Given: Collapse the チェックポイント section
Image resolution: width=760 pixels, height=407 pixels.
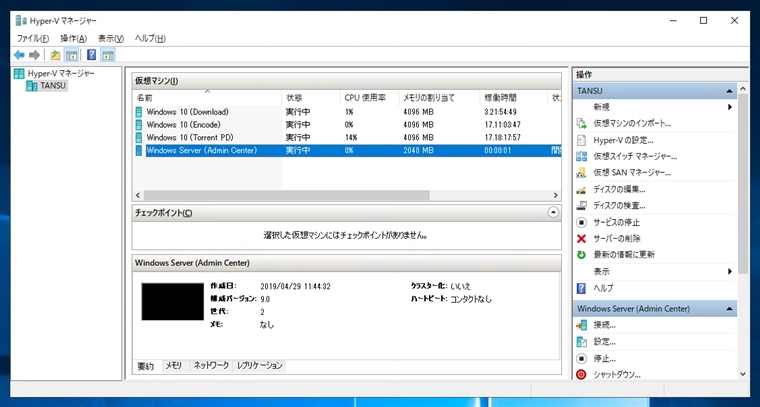Looking at the screenshot, I should point(553,212).
